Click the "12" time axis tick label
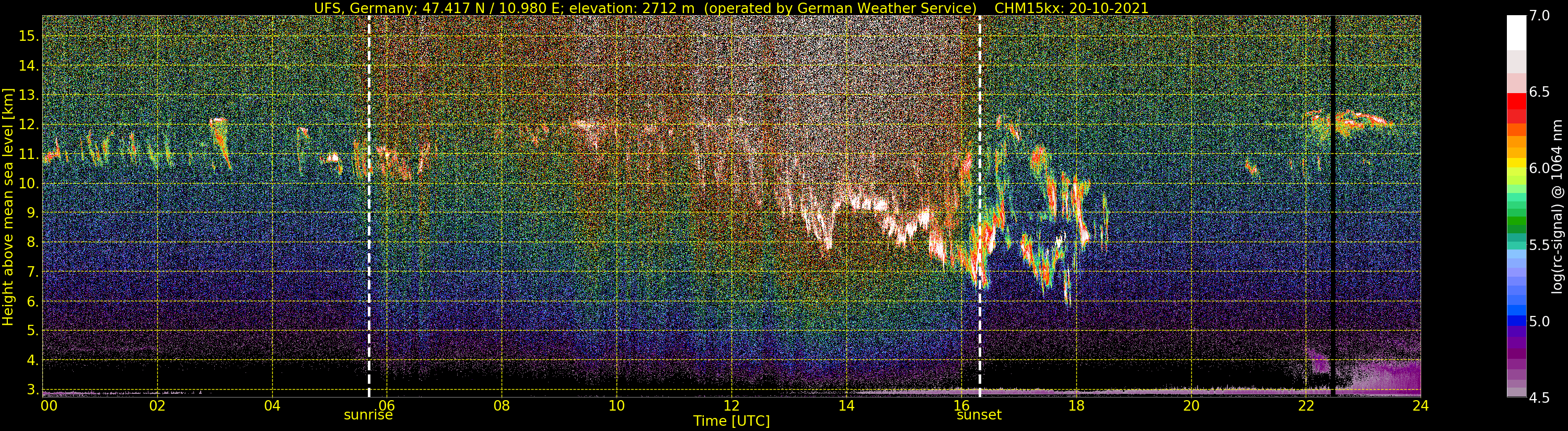This screenshot has height=431, width=1568. [x=731, y=405]
